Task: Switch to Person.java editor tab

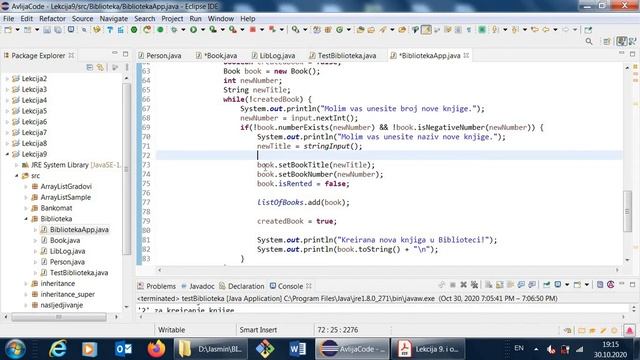Action: [x=160, y=56]
